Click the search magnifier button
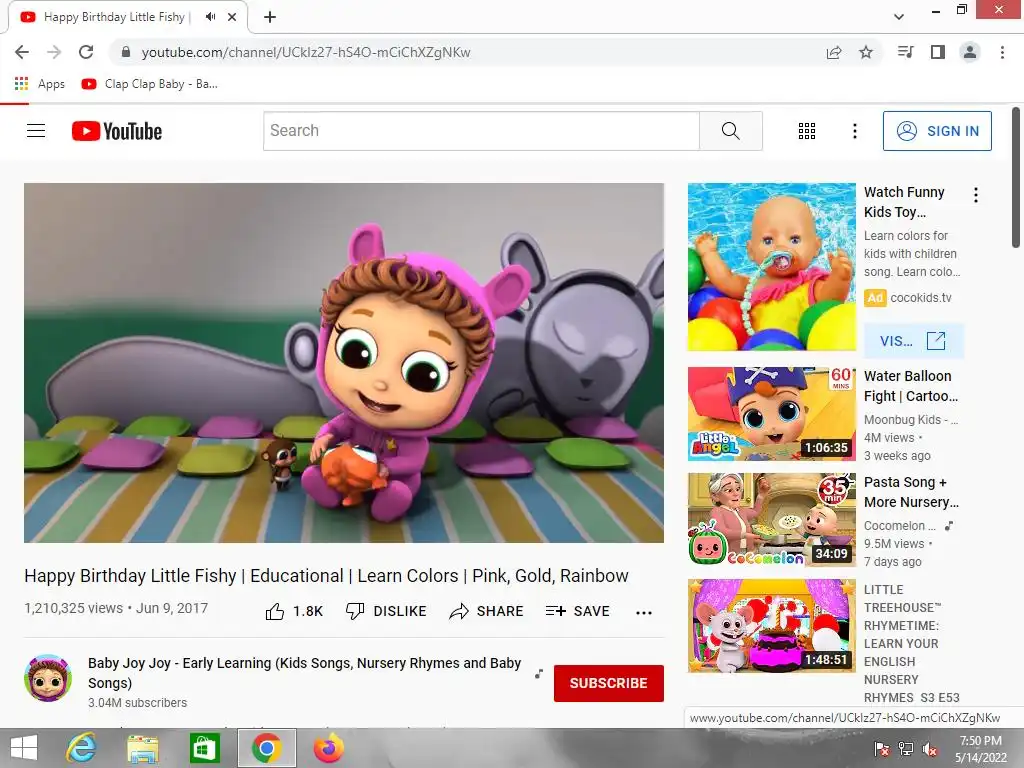 pos(731,131)
